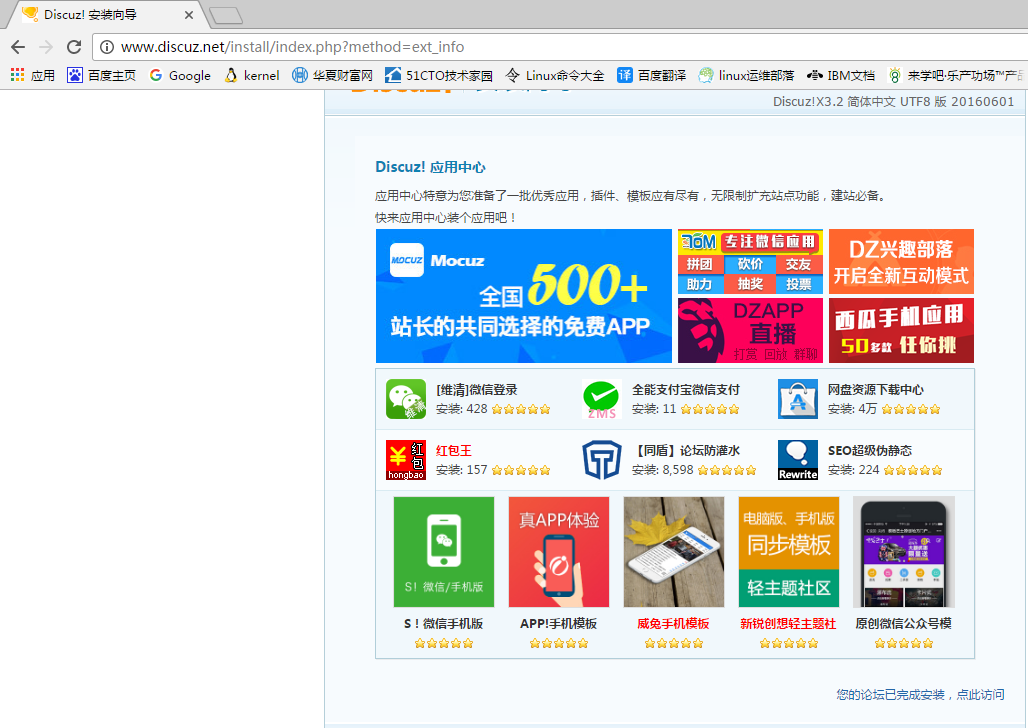Screen dimensions: 1028x728
Task: Close the Discuz! 安装向导 tab
Action: (189, 14)
